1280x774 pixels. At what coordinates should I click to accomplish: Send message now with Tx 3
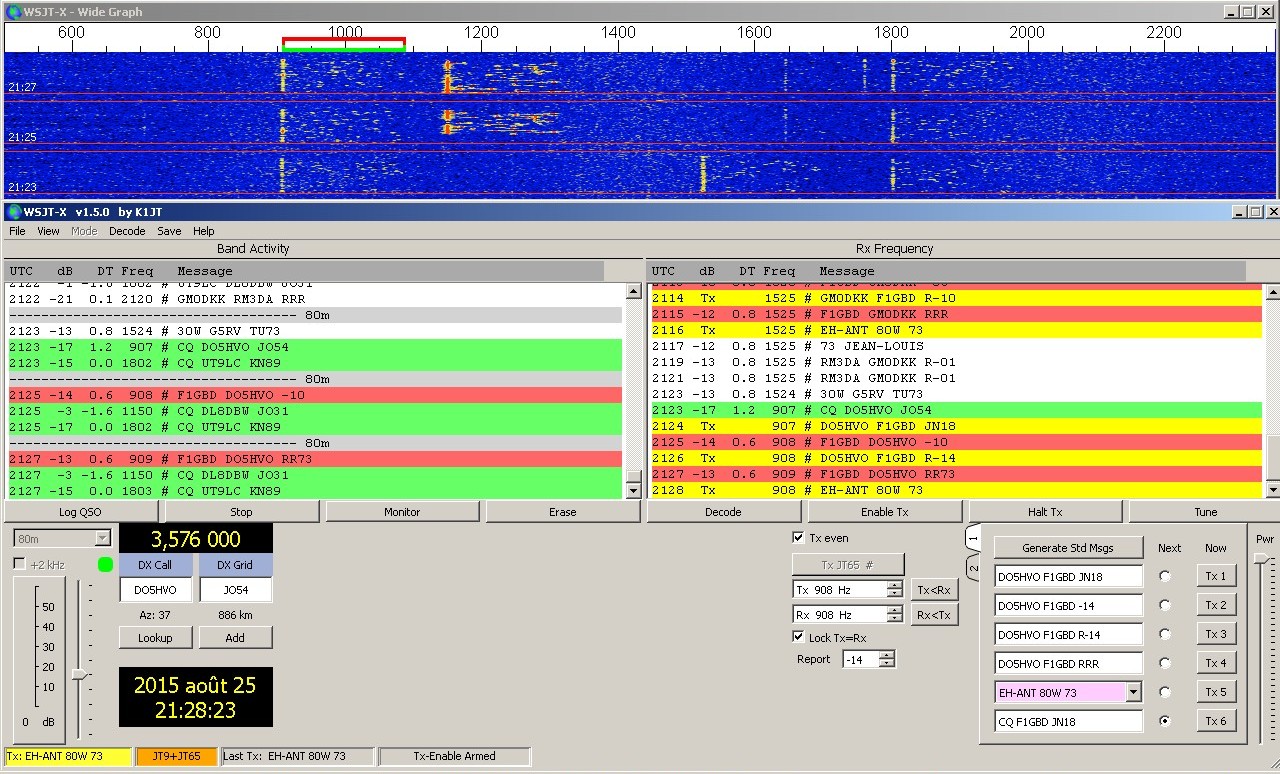coord(1215,634)
